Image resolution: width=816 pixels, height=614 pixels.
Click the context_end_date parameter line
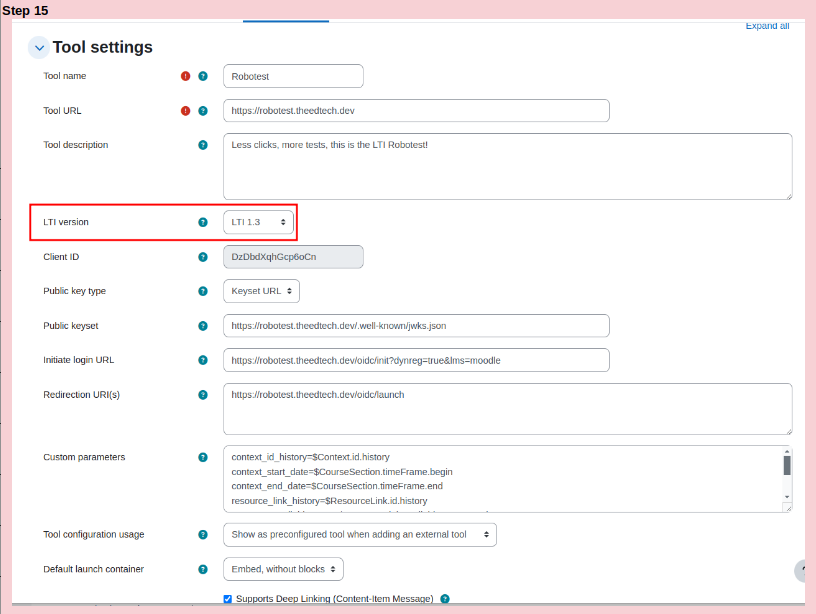[x=337, y=486]
